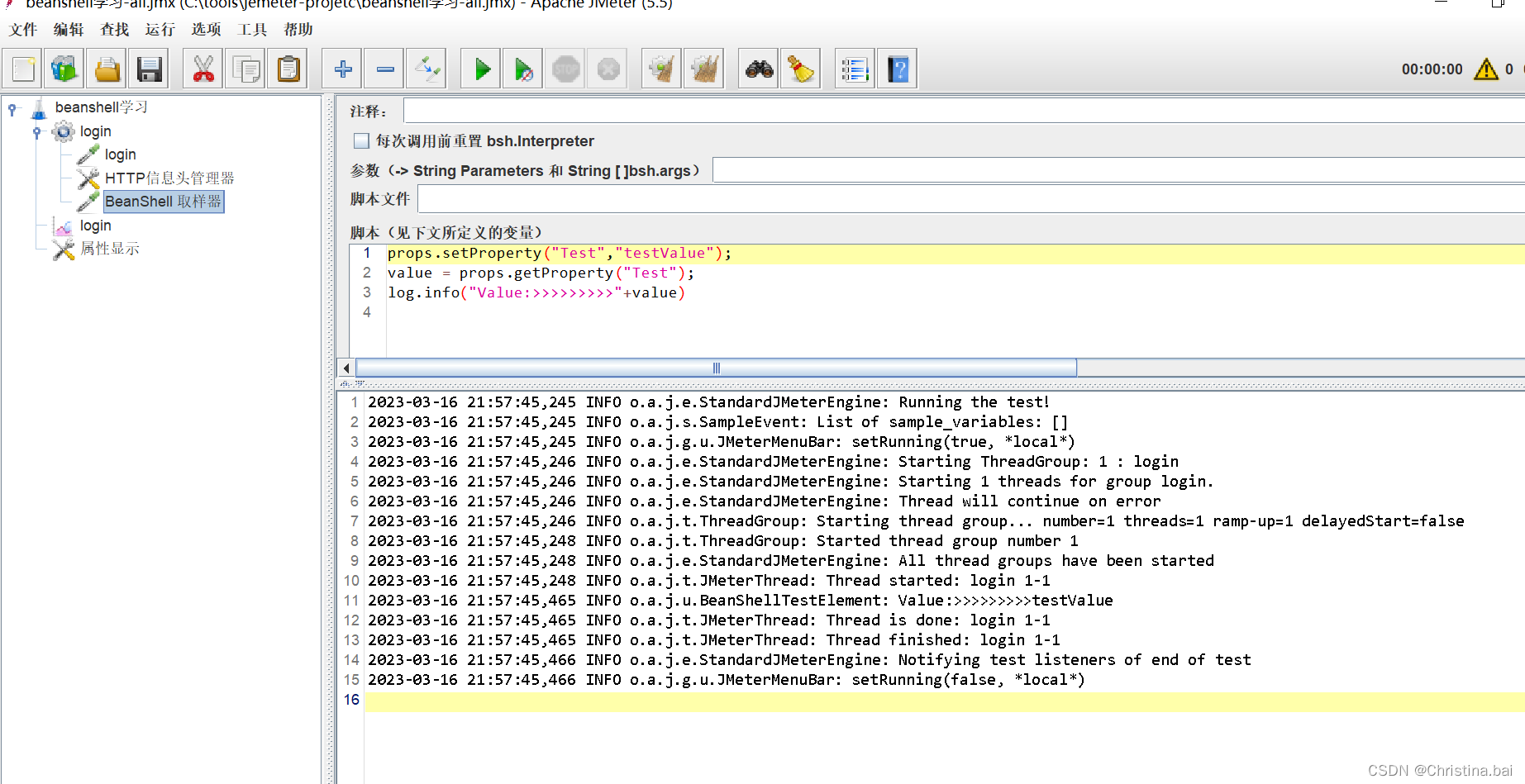Open the search dialog using the binoculars icon
This screenshot has width=1525, height=784.
(x=758, y=69)
